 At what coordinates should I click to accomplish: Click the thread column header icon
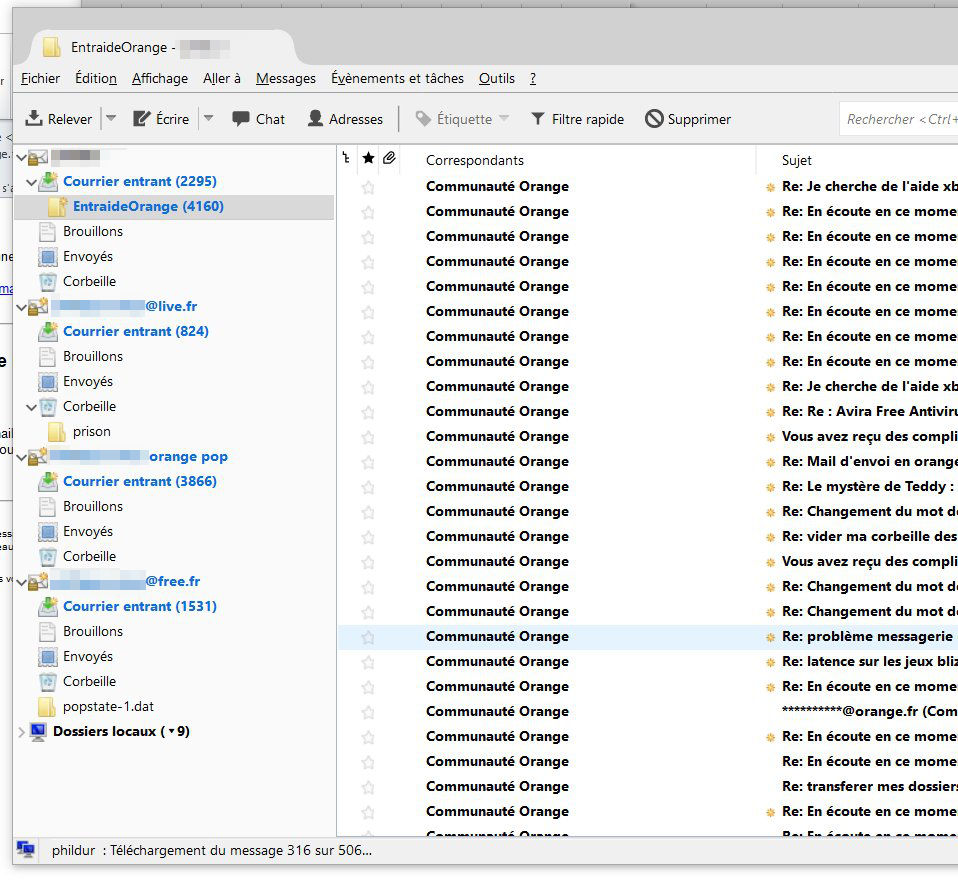click(x=346, y=159)
